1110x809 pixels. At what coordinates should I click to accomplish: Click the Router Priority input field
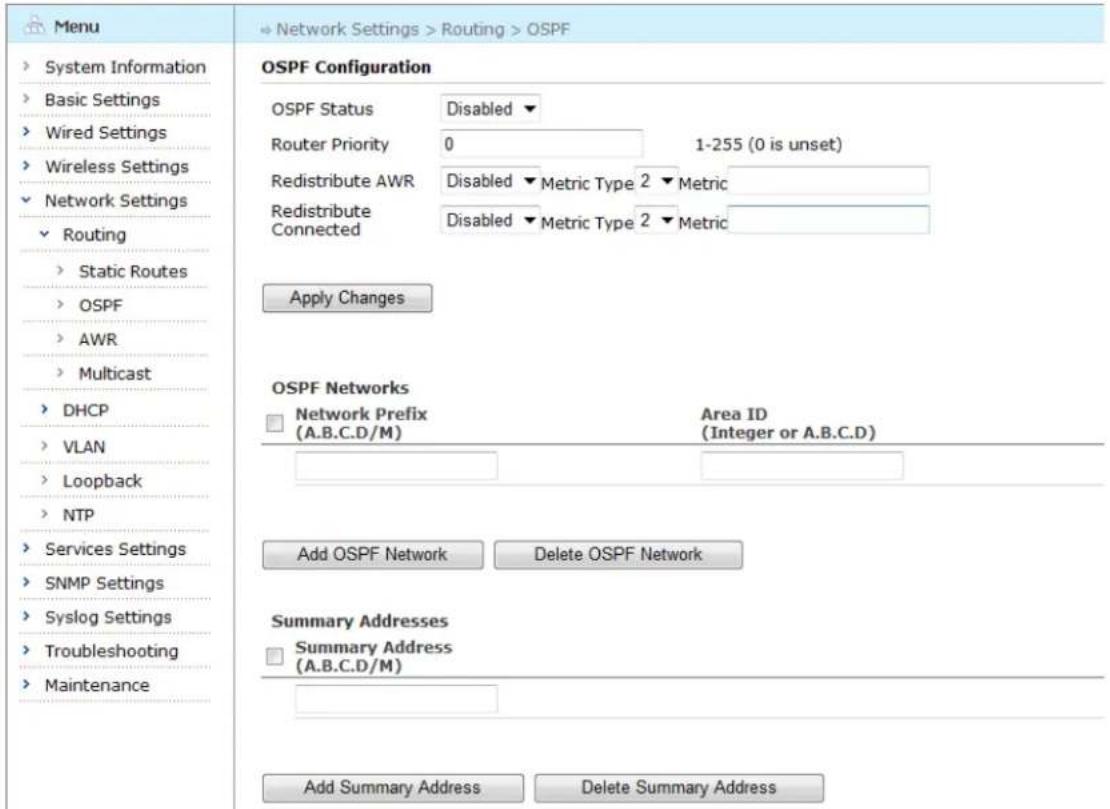coord(542,144)
